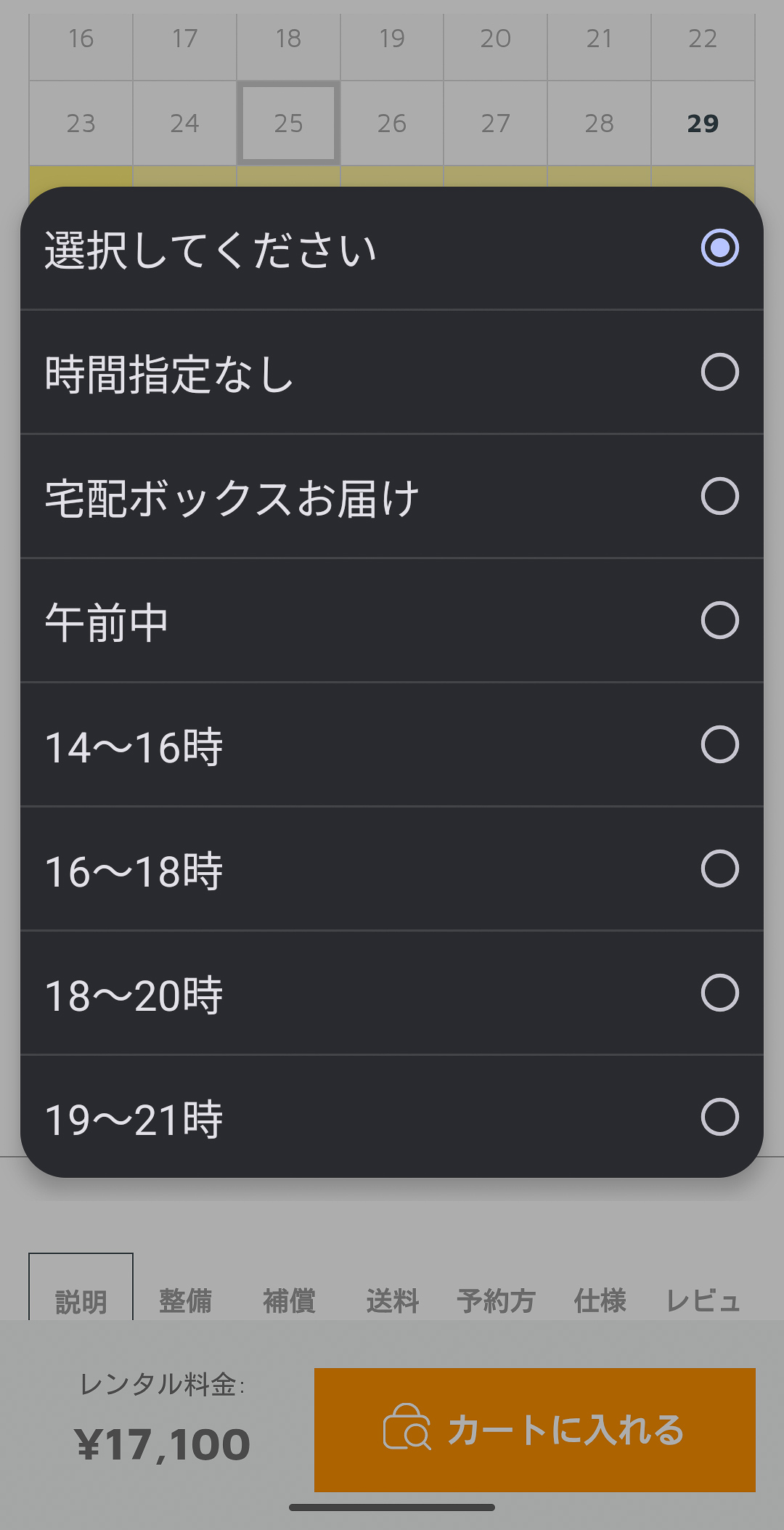
Task: View the 送料 tab
Action: pos(392,1301)
